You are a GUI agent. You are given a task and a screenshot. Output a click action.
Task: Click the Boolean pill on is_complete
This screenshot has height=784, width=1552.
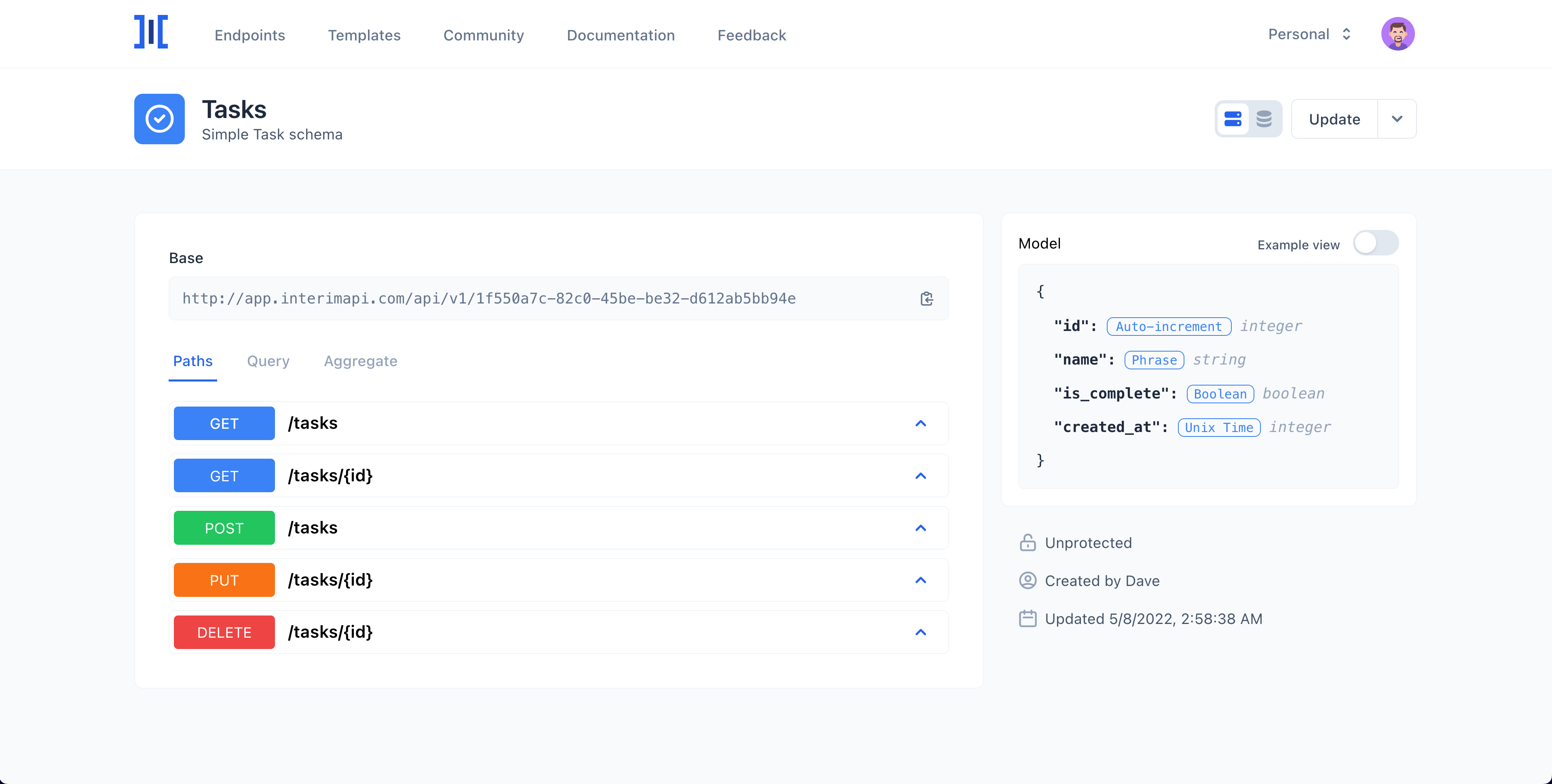[1220, 394]
